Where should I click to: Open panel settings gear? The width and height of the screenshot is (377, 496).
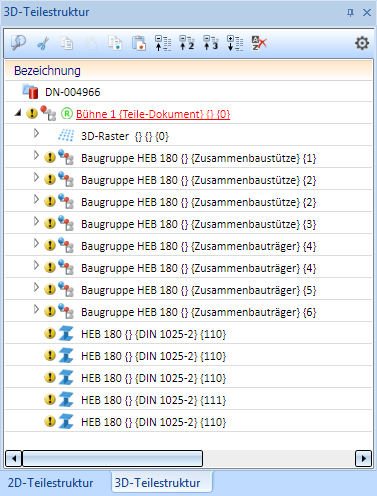click(362, 43)
